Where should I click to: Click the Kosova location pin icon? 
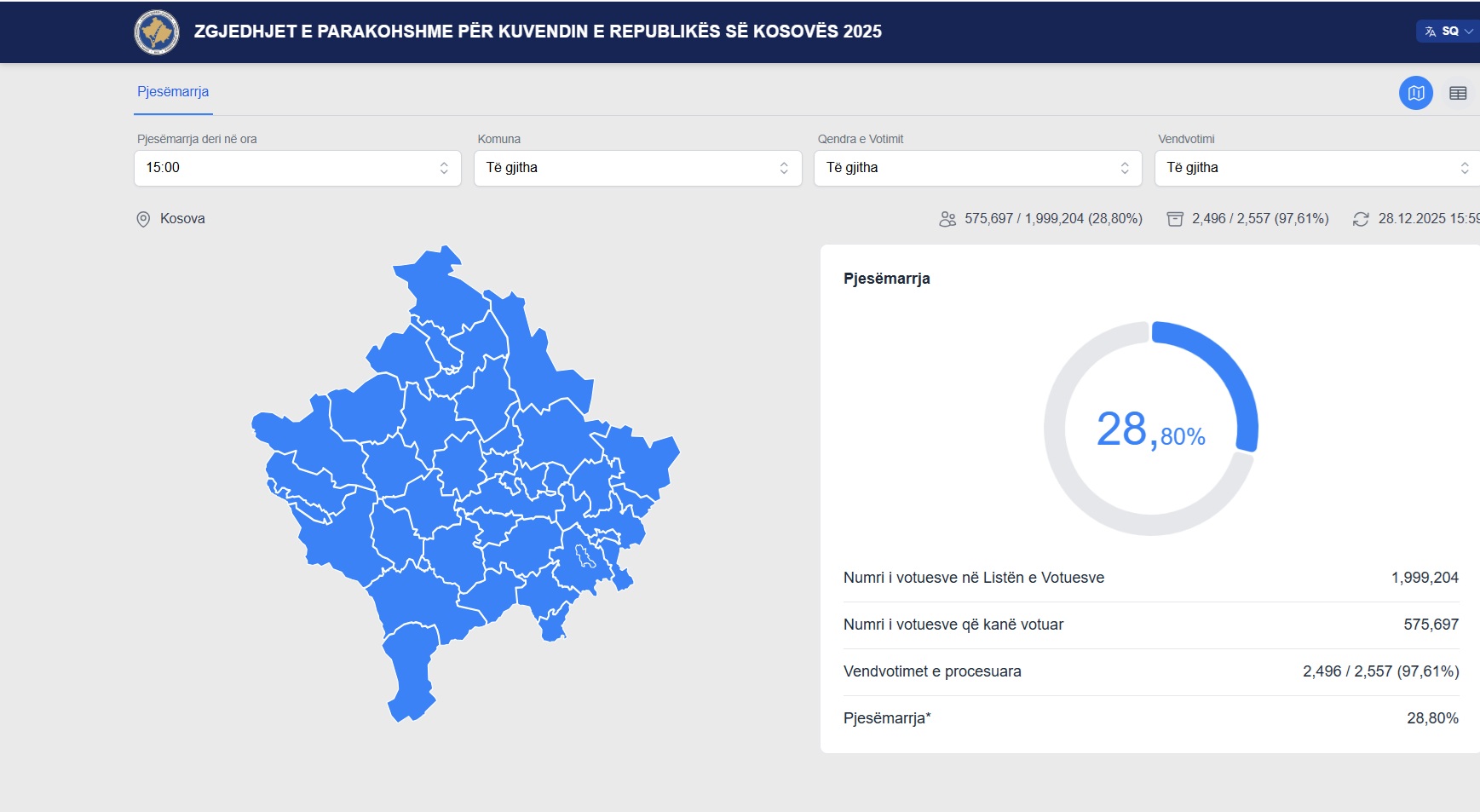(x=143, y=219)
